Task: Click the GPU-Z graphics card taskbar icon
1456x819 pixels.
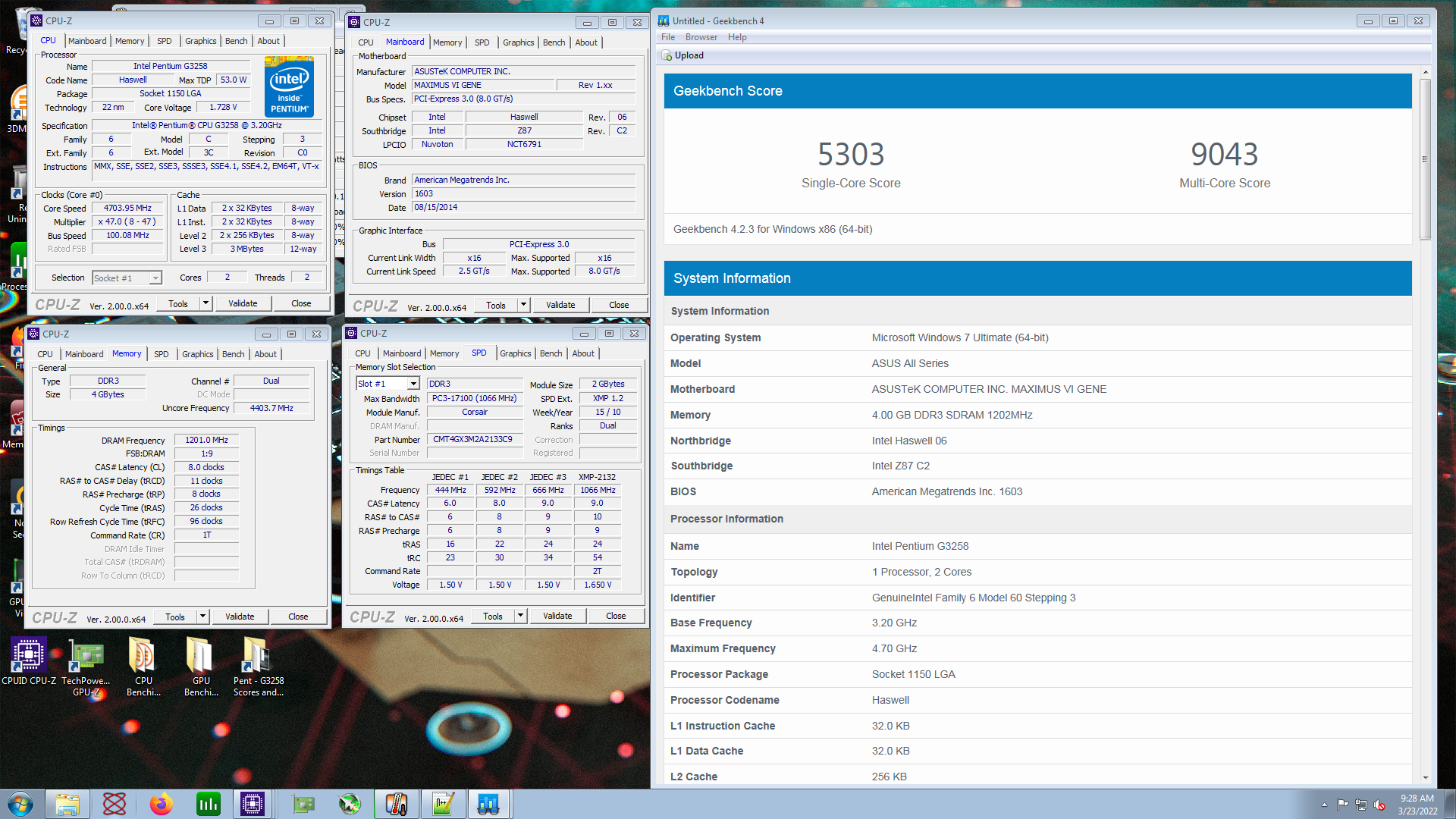Action: (x=303, y=804)
